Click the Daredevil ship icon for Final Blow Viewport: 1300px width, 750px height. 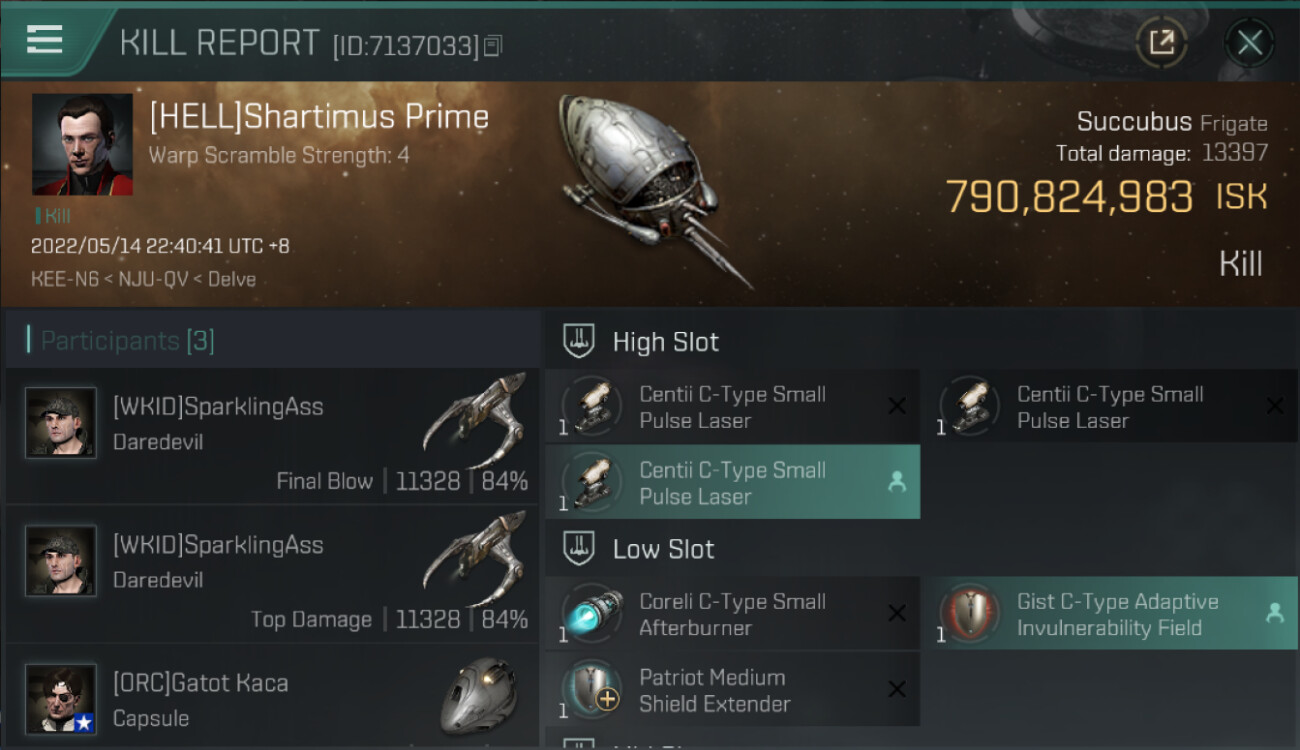[x=476, y=418]
